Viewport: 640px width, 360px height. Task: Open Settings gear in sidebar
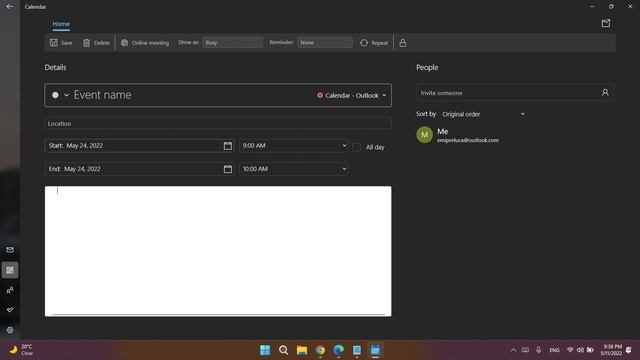coord(10,330)
